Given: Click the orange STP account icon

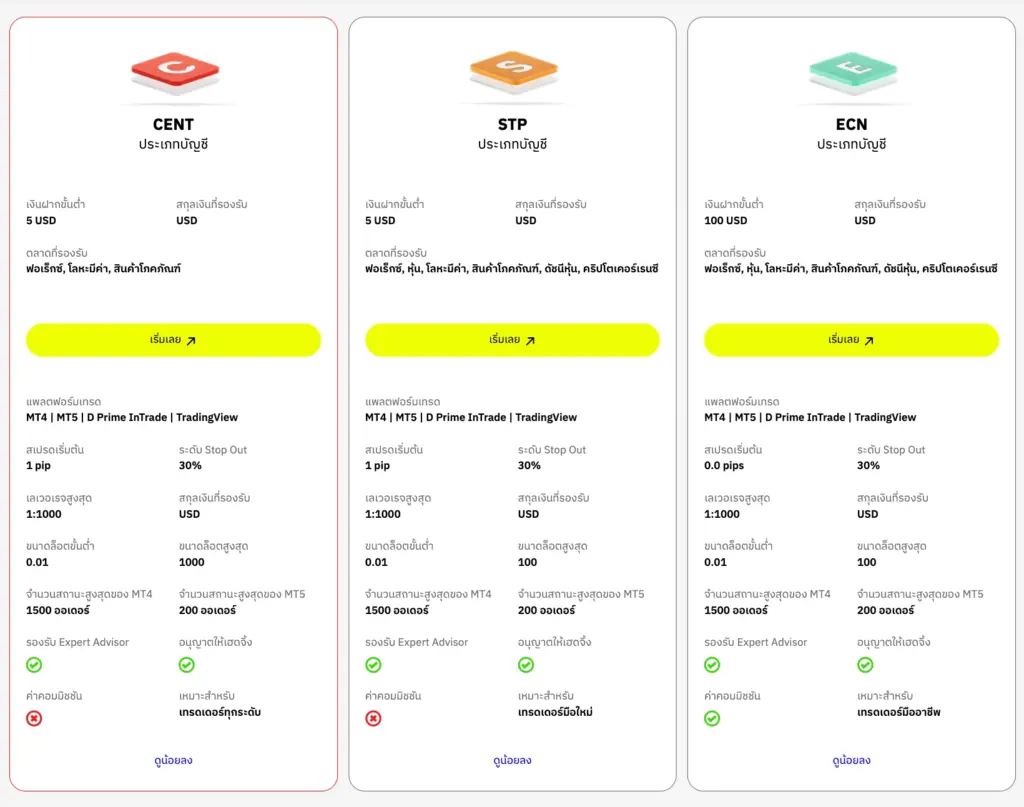Looking at the screenshot, I should (x=513, y=72).
